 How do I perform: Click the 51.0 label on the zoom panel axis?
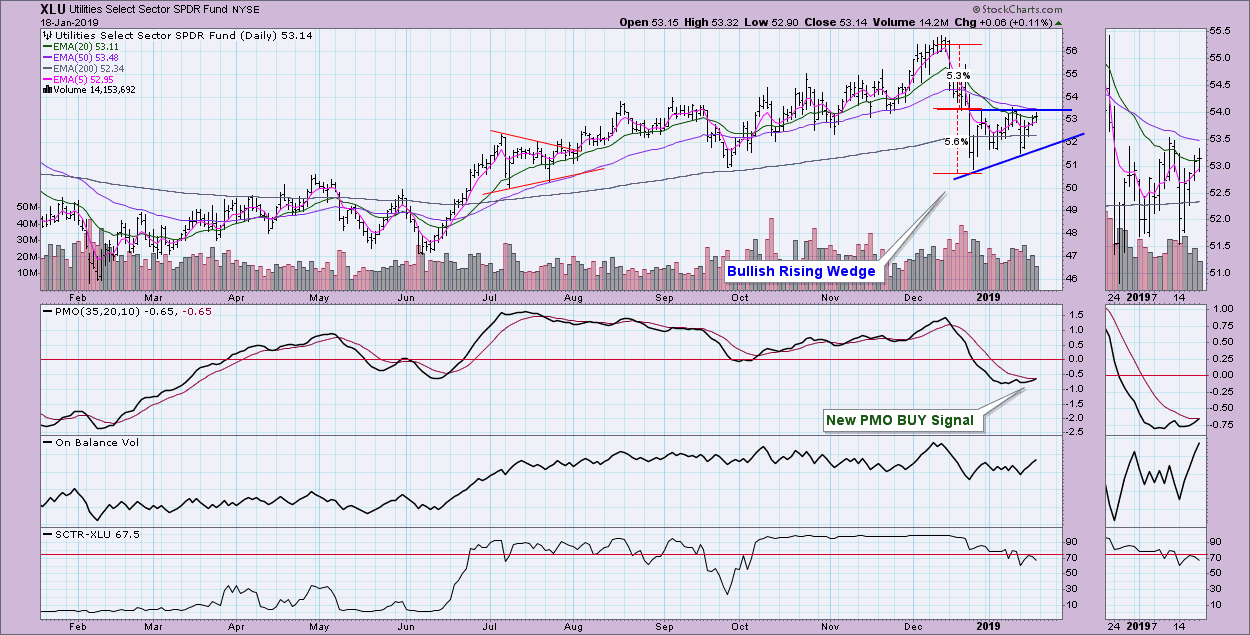click(1222, 273)
